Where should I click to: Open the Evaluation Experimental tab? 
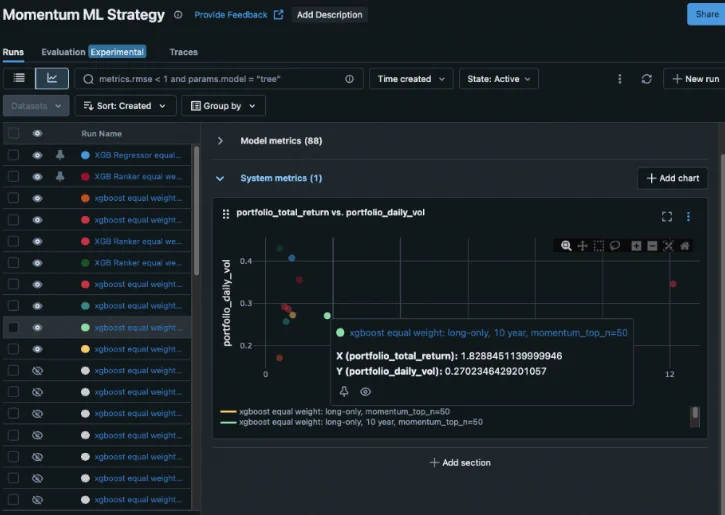pyautogui.click(x=93, y=52)
